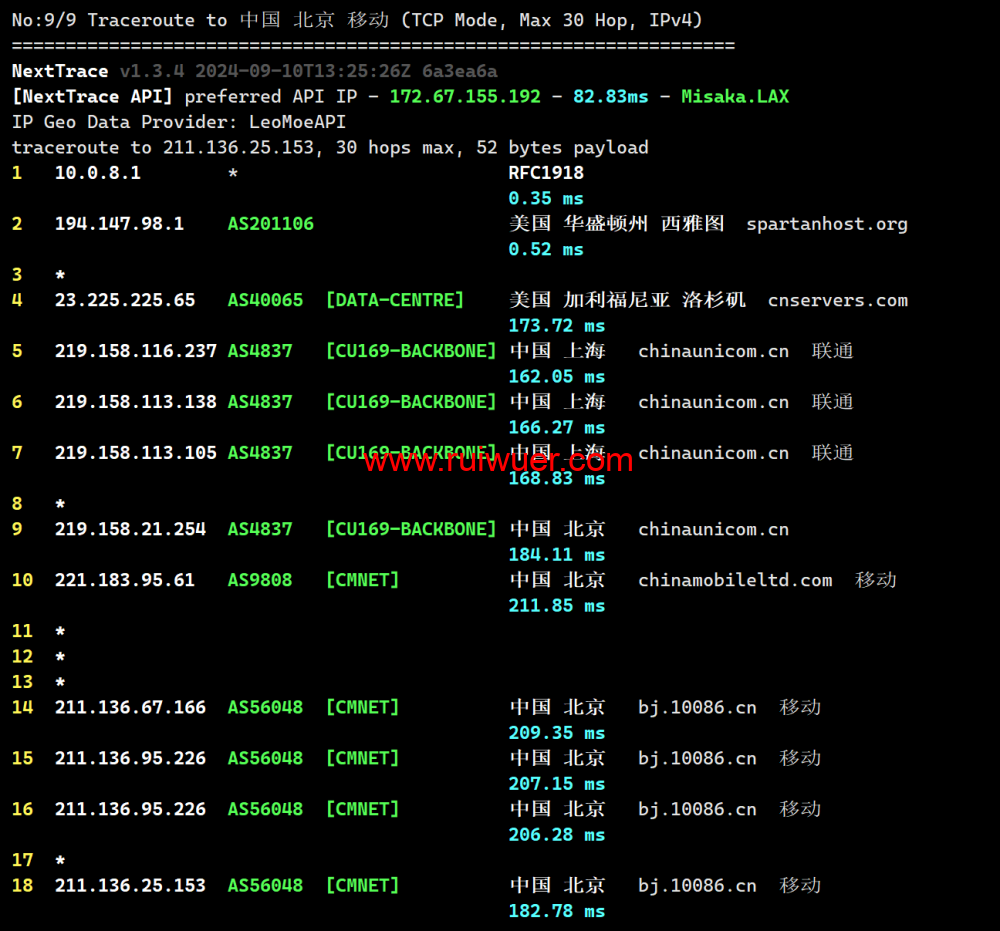Click the cnservers.com domain name
The height and width of the screenshot is (931, 1000).
[837, 300]
